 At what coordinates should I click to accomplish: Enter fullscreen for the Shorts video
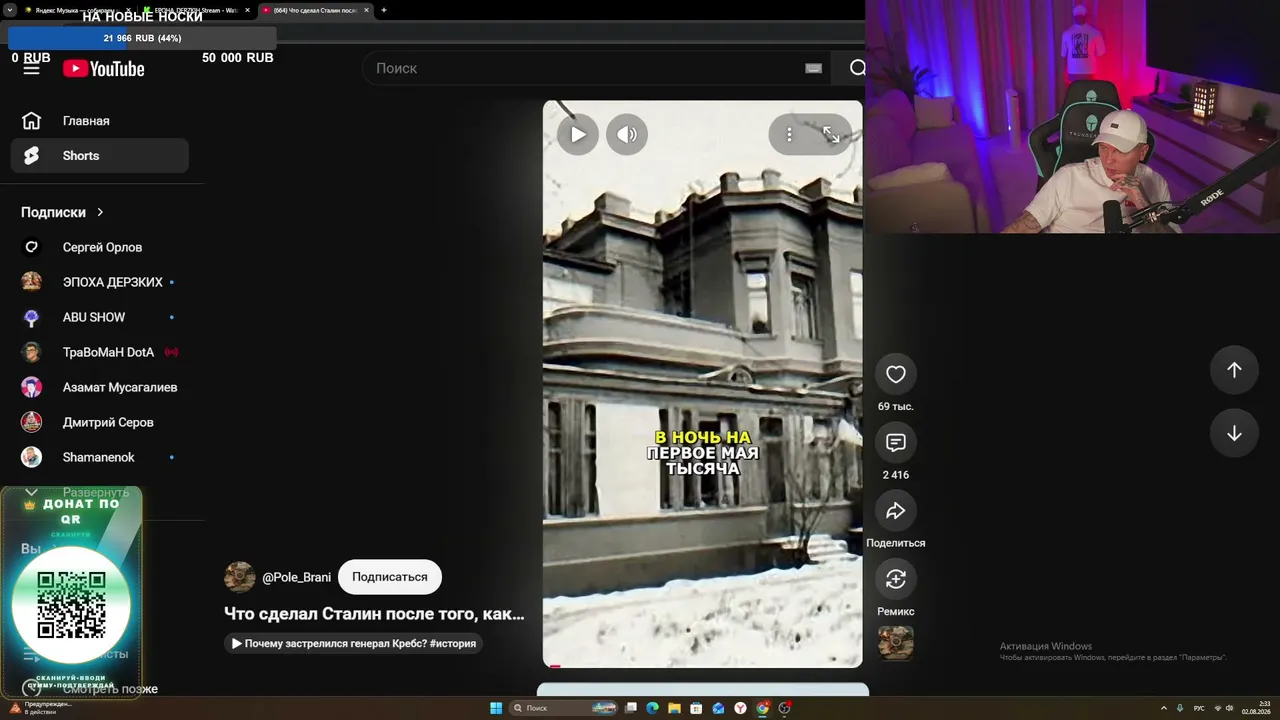pos(831,134)
